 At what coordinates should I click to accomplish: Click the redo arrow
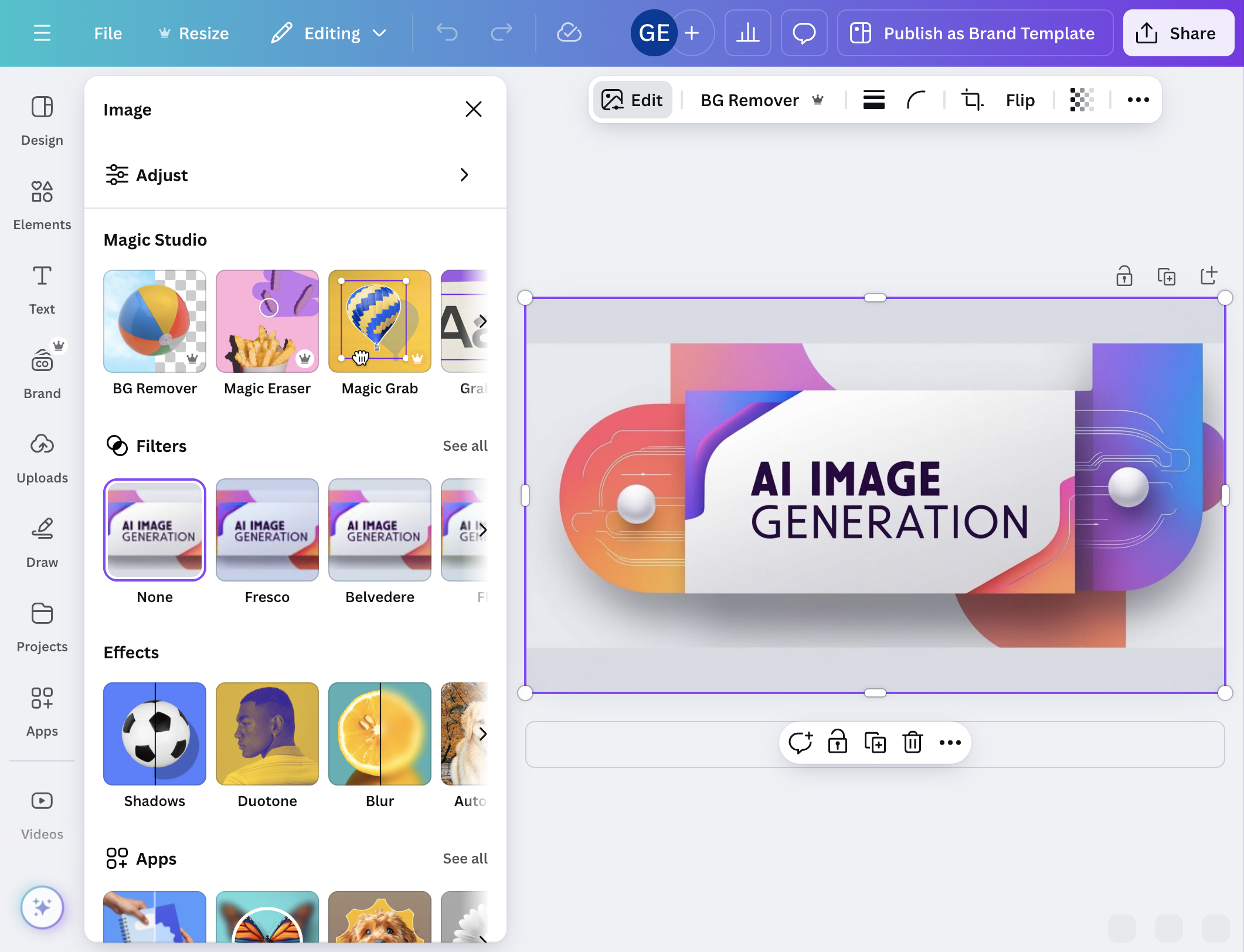click(x=501, y=33)
